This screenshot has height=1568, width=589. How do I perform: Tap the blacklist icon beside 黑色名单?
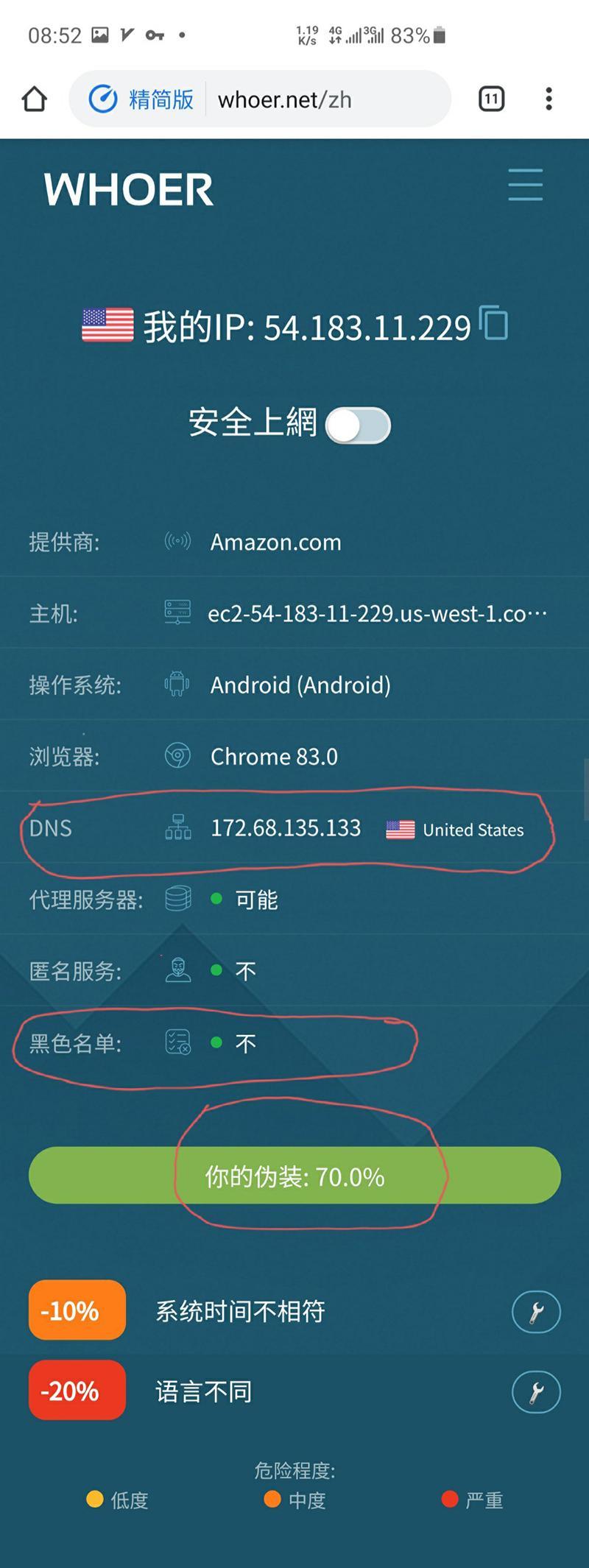177,1042
